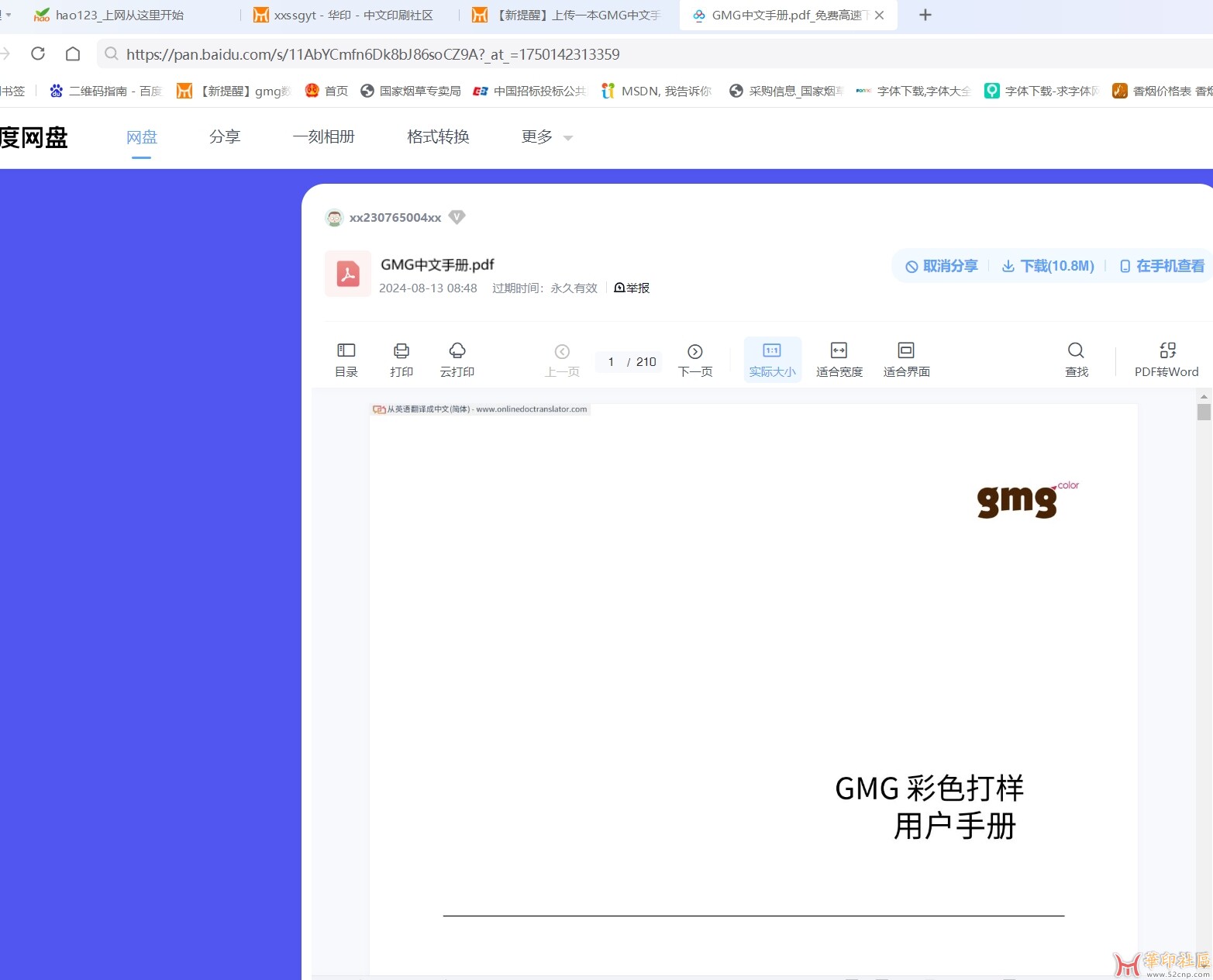Switch to 【新提醒】上传一本GMG browser tab
This screenshot has width=1213, height=980.
(x=567, y=15)
